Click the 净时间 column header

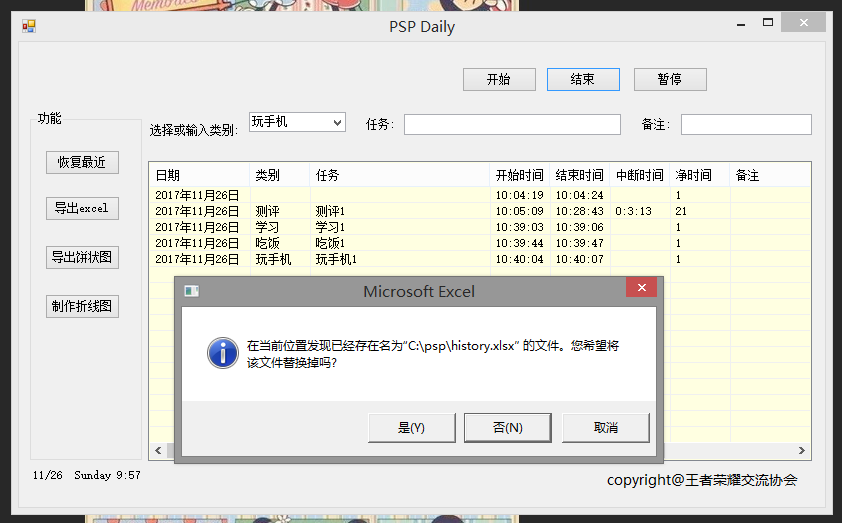[x=699, y=175]
